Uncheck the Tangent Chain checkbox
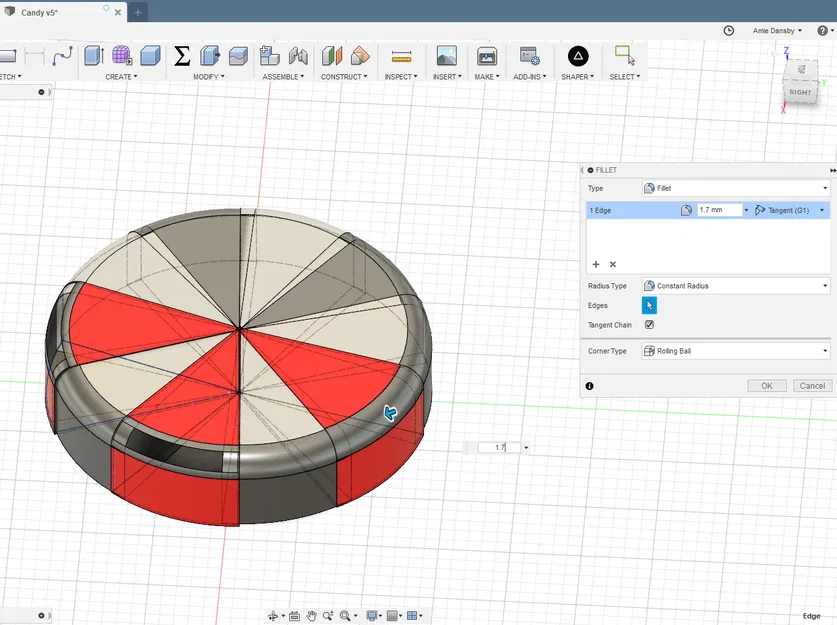The width and height of the screenshot is (837, 625). click(648, 325)
